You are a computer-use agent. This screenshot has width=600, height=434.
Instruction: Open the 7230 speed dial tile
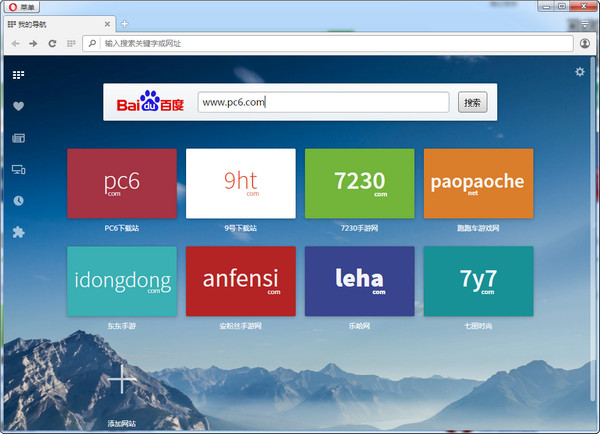360,184
